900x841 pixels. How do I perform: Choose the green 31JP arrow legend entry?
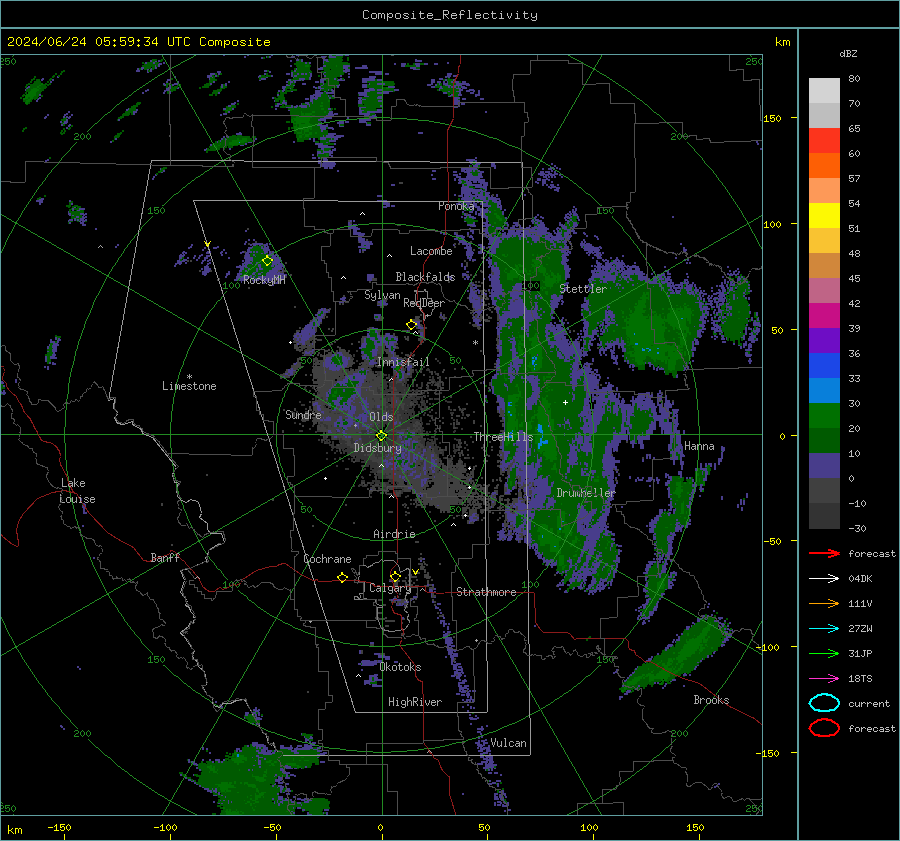[824, 653]
